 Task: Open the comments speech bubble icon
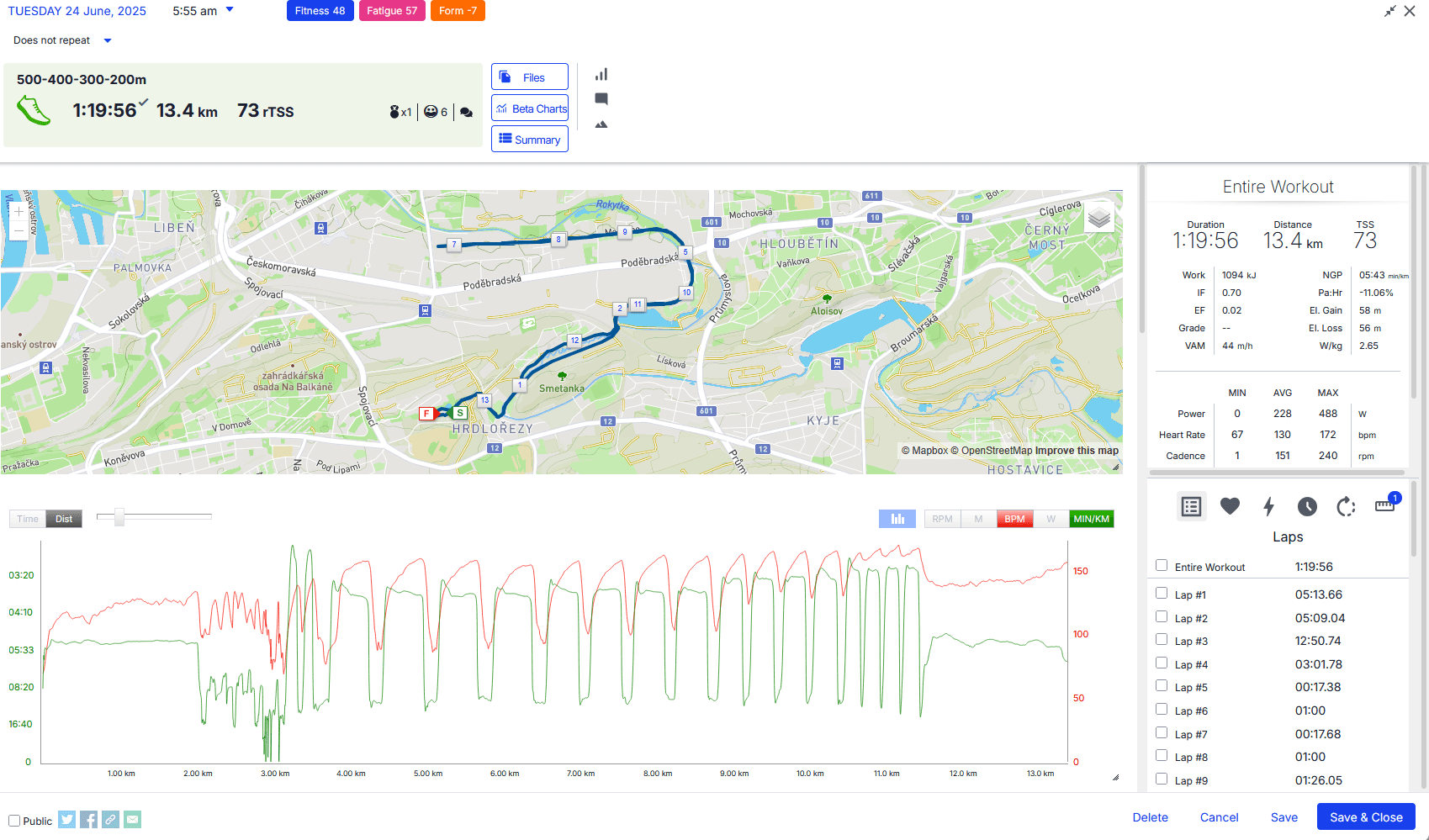tap(601, 99)
